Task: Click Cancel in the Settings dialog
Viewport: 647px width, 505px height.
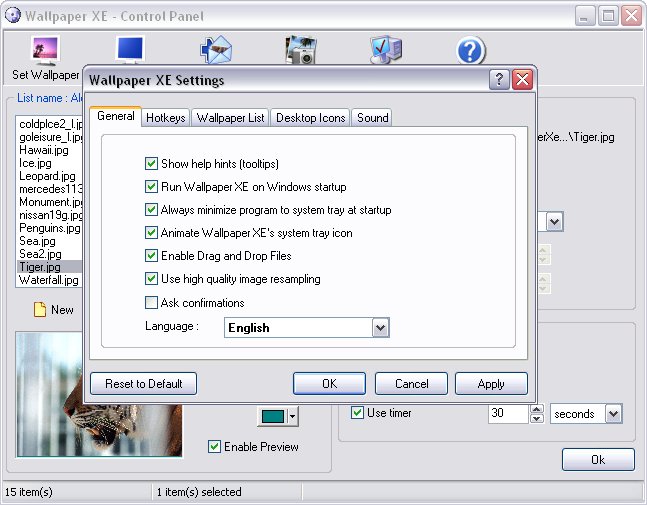Action: pyautogui.click(x=411, y=384)
